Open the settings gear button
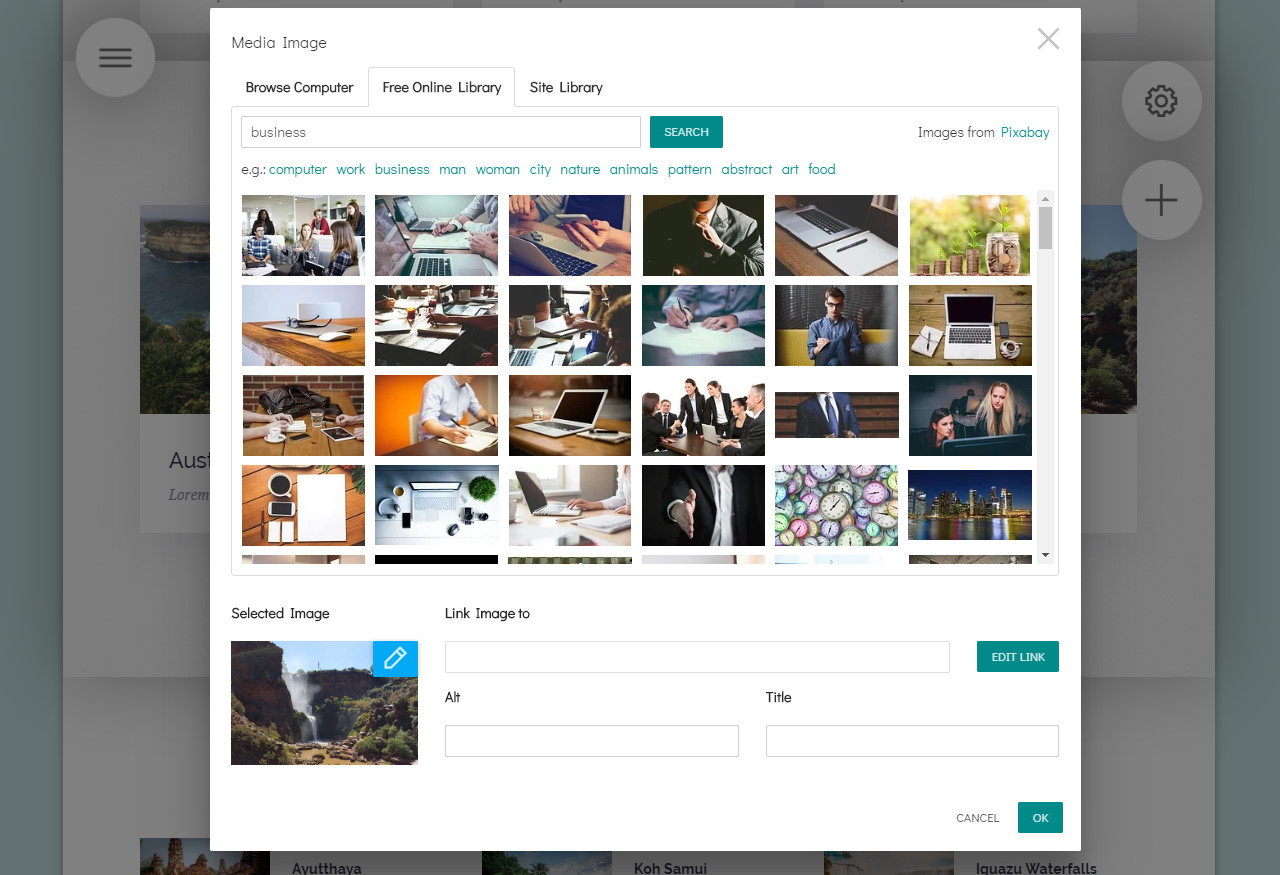 pyautogui.click(x=1161, y=101)
